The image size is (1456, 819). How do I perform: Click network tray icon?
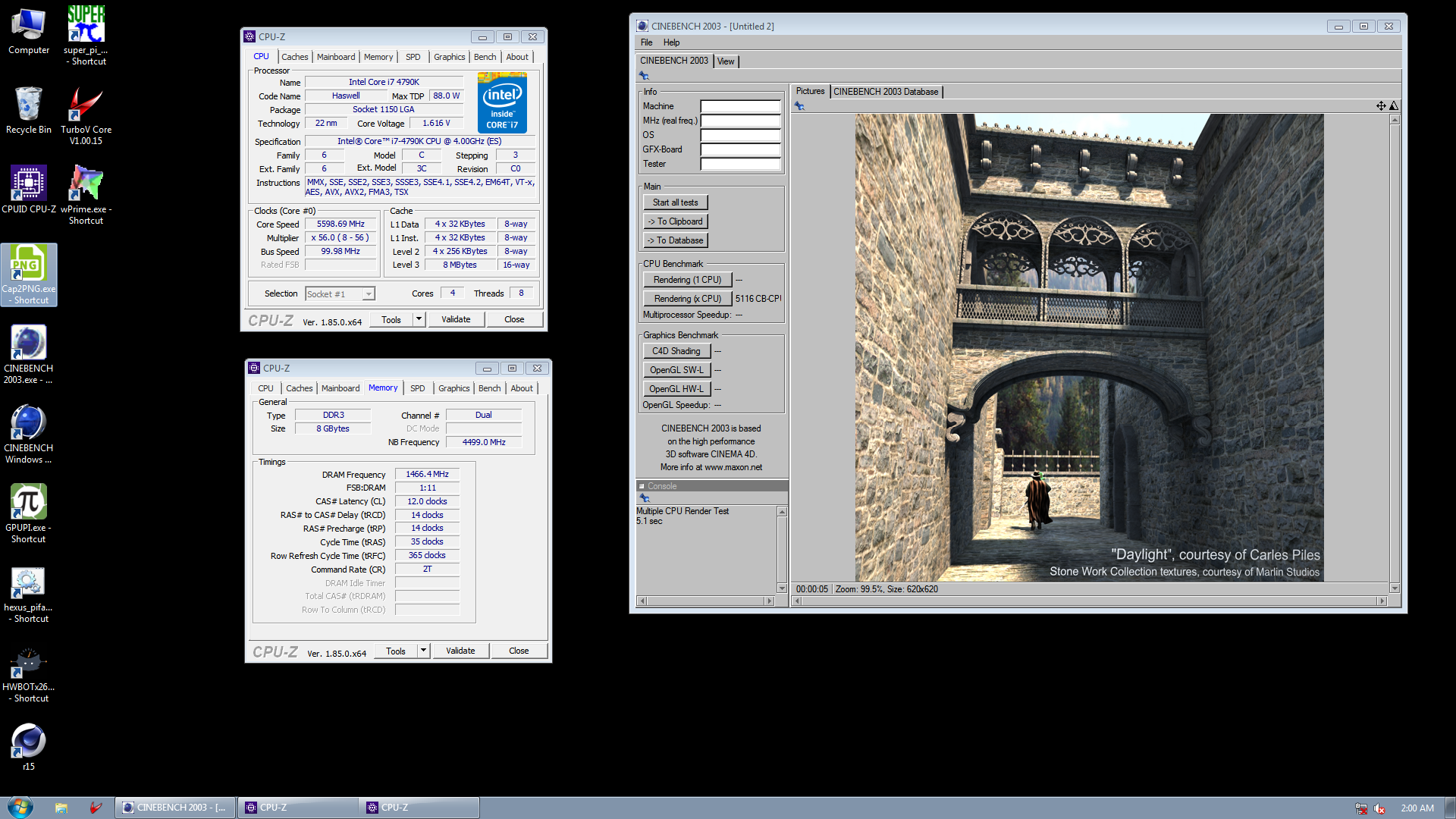(1361, 808)
